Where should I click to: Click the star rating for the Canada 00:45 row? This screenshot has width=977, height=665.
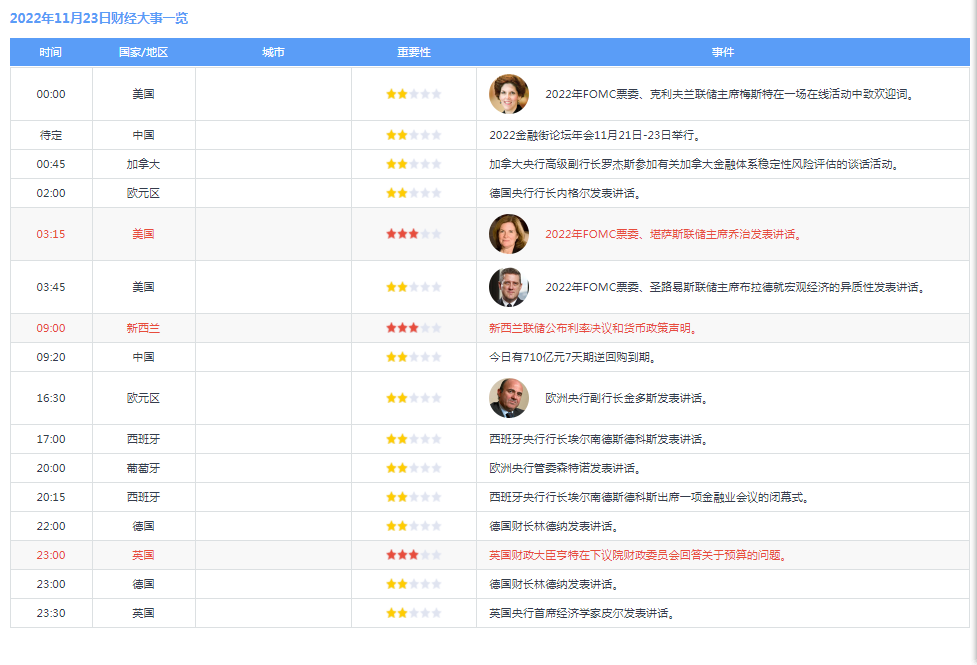tap(413, 164)
